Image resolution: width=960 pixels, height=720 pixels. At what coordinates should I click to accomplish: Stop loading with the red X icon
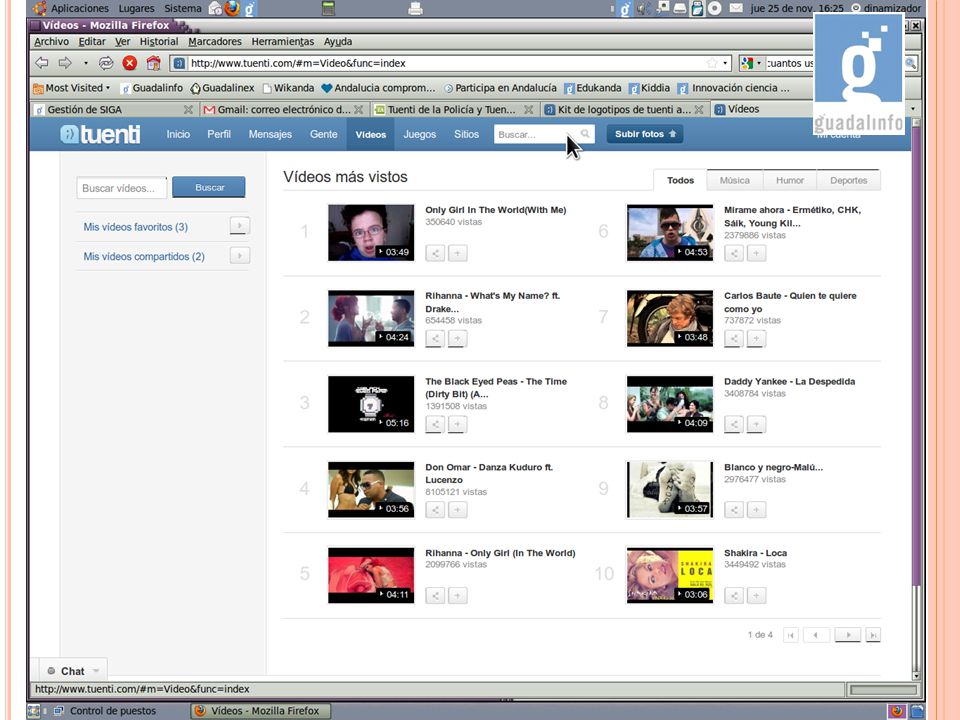click(129, 63)
